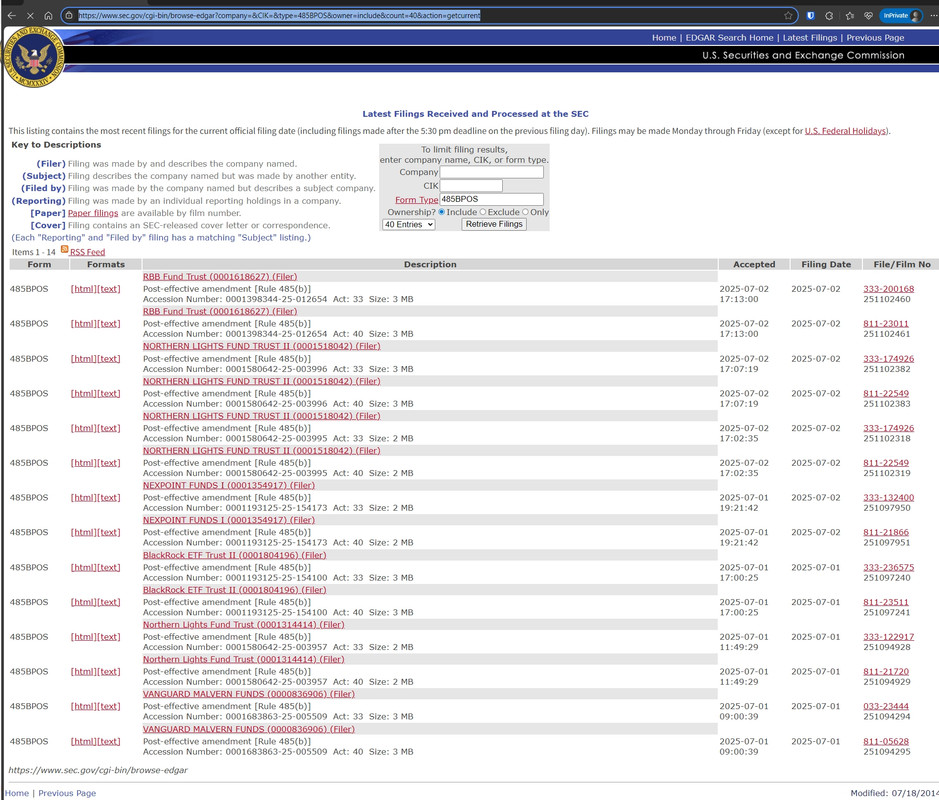Click the File/Film No column header
This screenshot has width=939, height=800.
(x=901, y=264)
